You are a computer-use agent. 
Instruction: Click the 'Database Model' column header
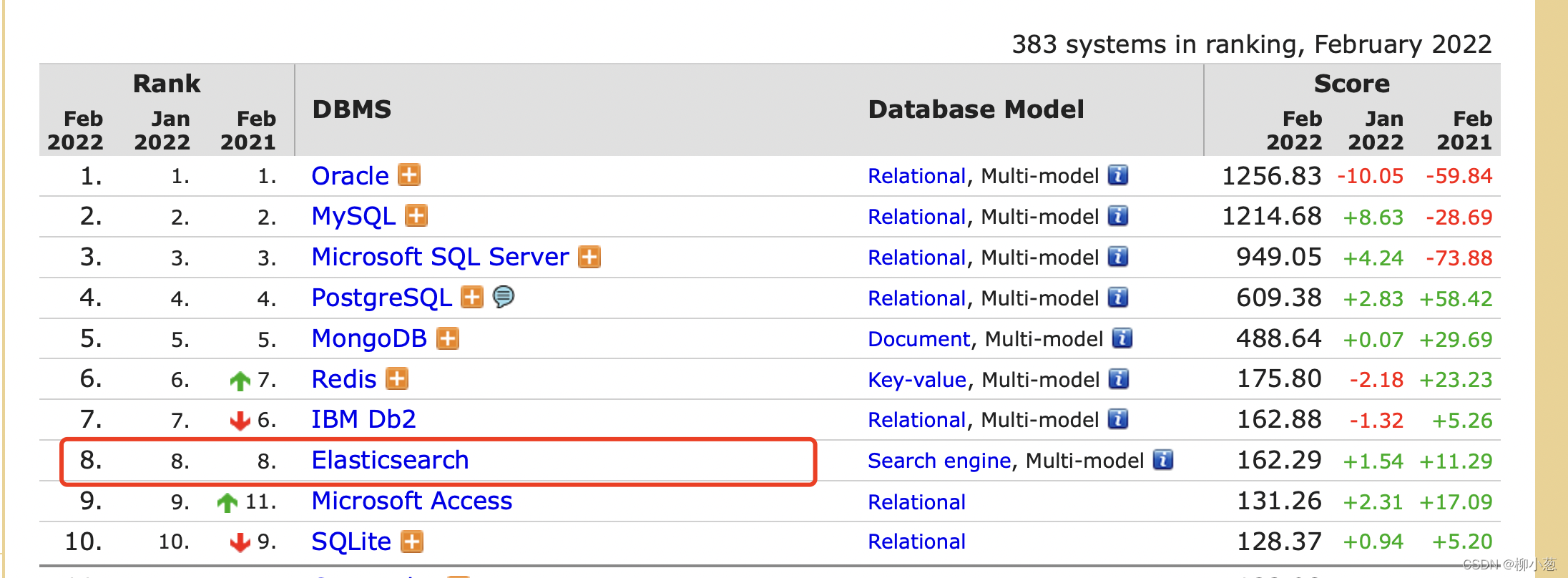pyautogui.click(x=976, y=109)
